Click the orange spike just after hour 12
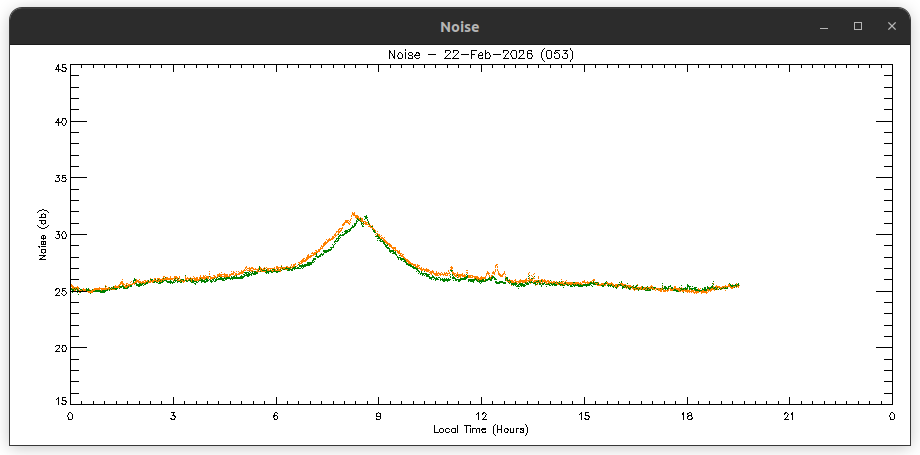Image resolution: width=920 pixels, height=455 pixels. [x=497, y=267]
